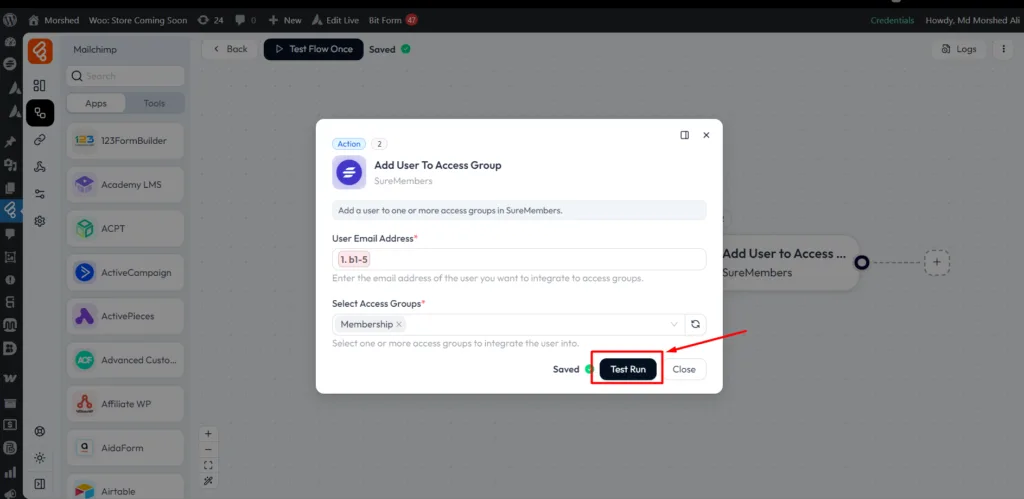This screenshot has height=499, width=1024.
Task: Click the SureMembers node output handle
Action: [x=862, y=263]
